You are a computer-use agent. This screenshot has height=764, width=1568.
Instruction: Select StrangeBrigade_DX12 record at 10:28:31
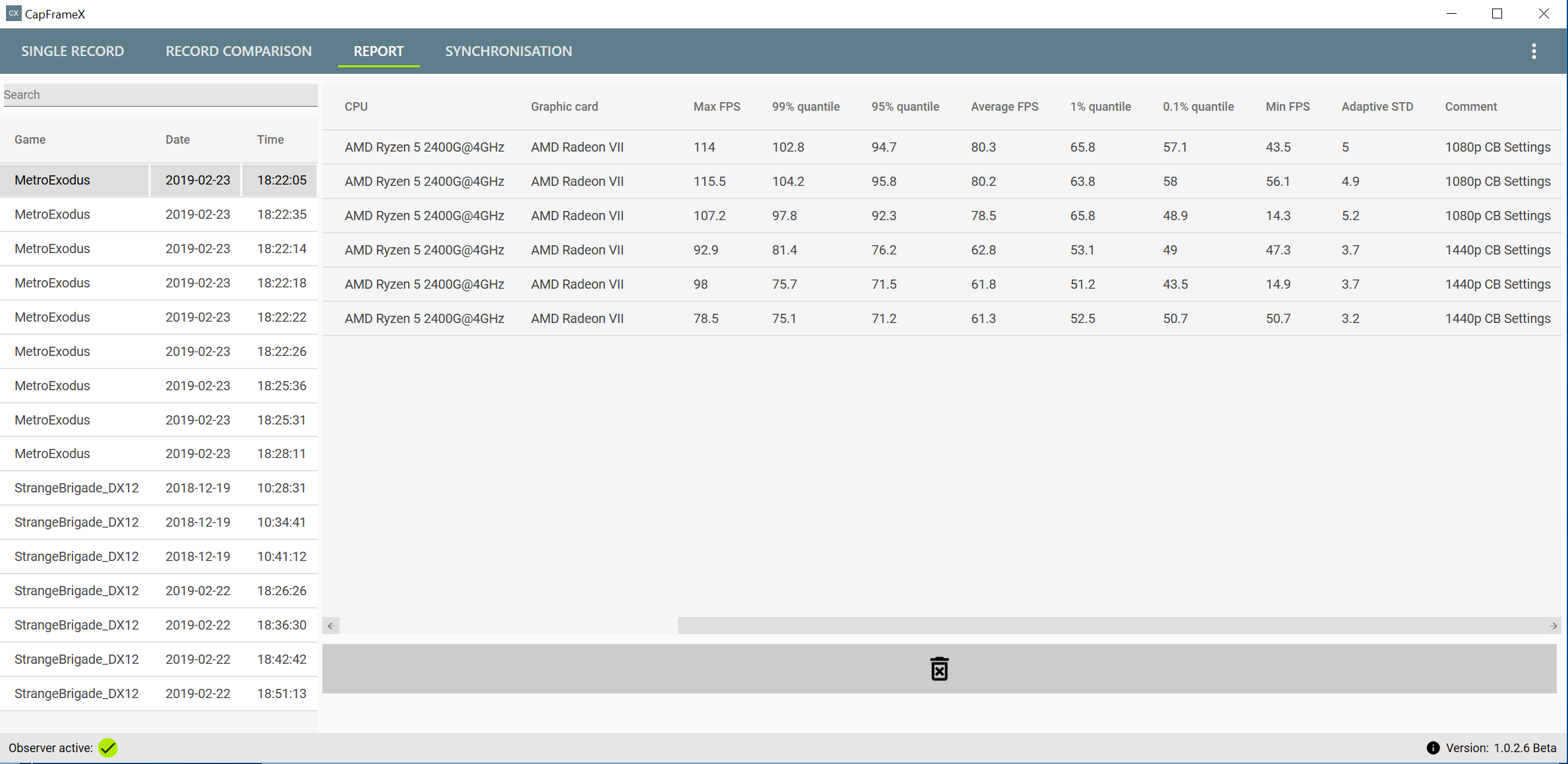click(x=158, y=488)
